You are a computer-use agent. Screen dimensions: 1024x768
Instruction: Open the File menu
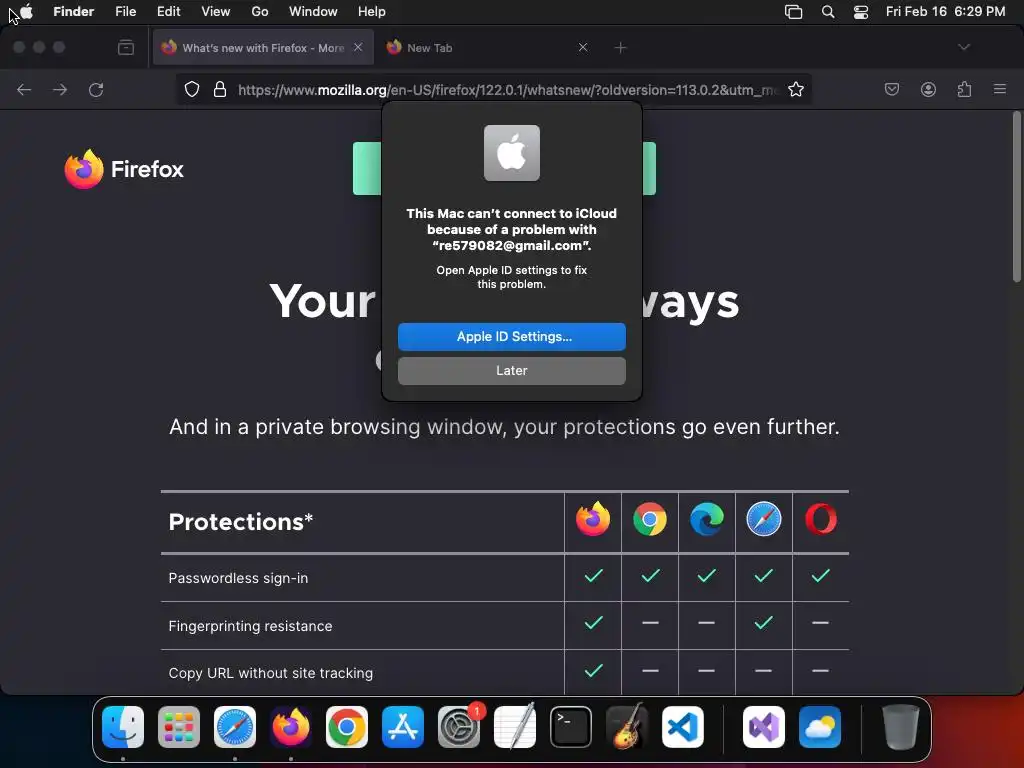(125, 11)
